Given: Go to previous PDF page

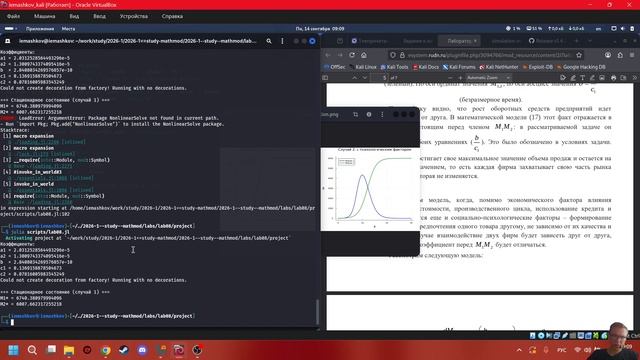Looking at the screenshot, I should [354, 78].
